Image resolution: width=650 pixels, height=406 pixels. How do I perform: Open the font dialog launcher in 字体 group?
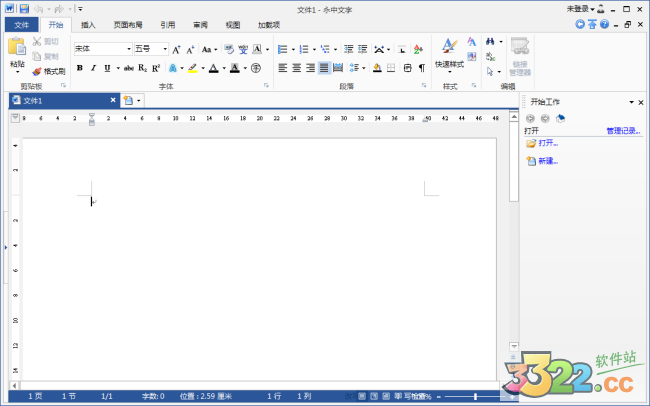pyautogui.click(x=266, y=85)
